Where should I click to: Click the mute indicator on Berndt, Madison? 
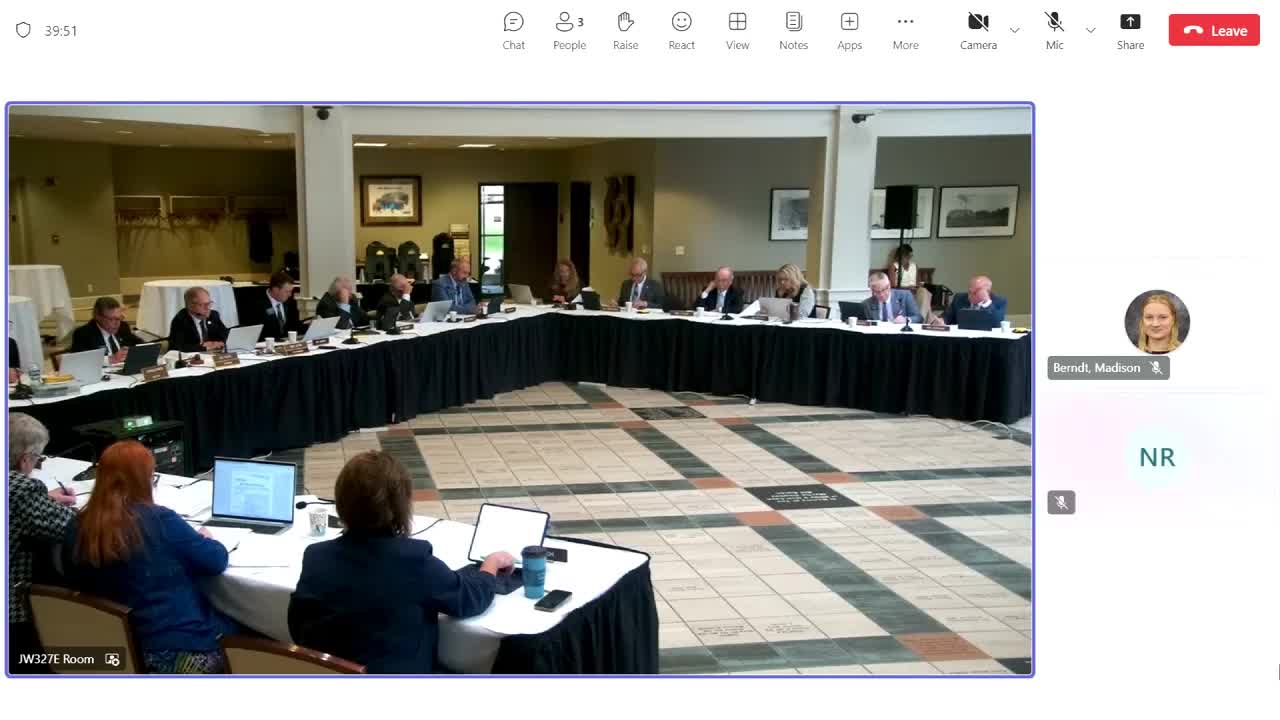point(1156,368)
